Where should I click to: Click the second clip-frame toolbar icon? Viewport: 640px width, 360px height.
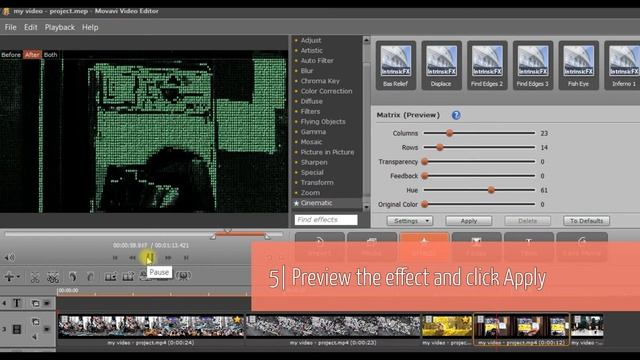coord(128,277)
